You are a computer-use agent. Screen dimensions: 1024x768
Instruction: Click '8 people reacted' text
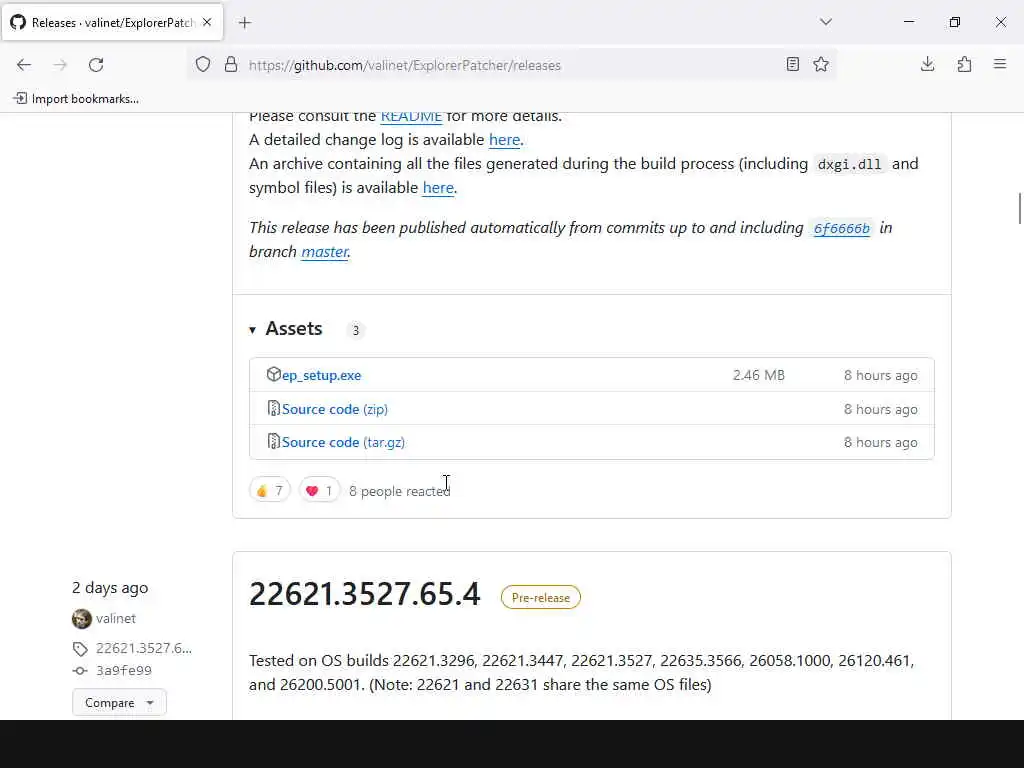[400, 491]
